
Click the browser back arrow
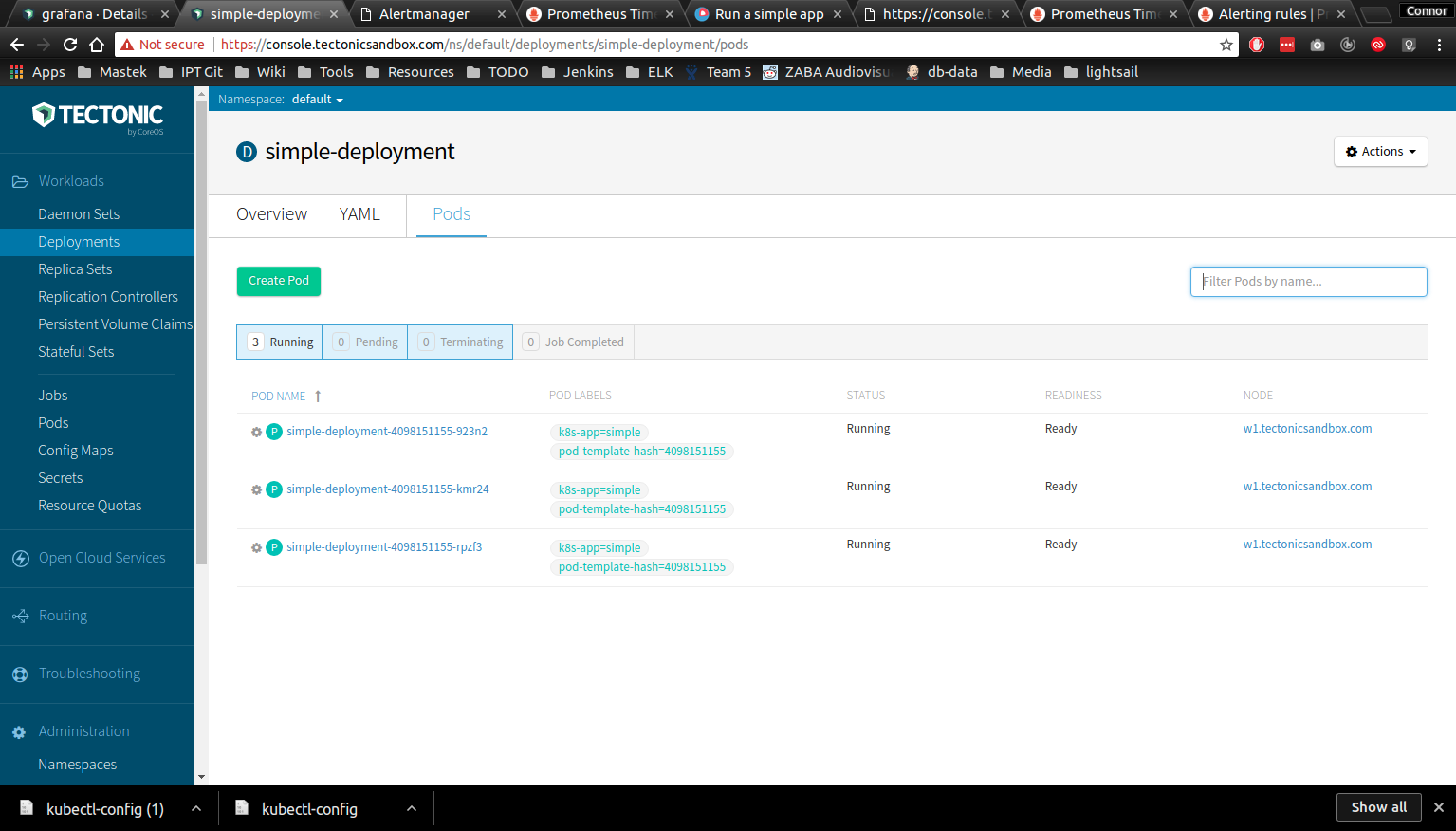point(17,45)
